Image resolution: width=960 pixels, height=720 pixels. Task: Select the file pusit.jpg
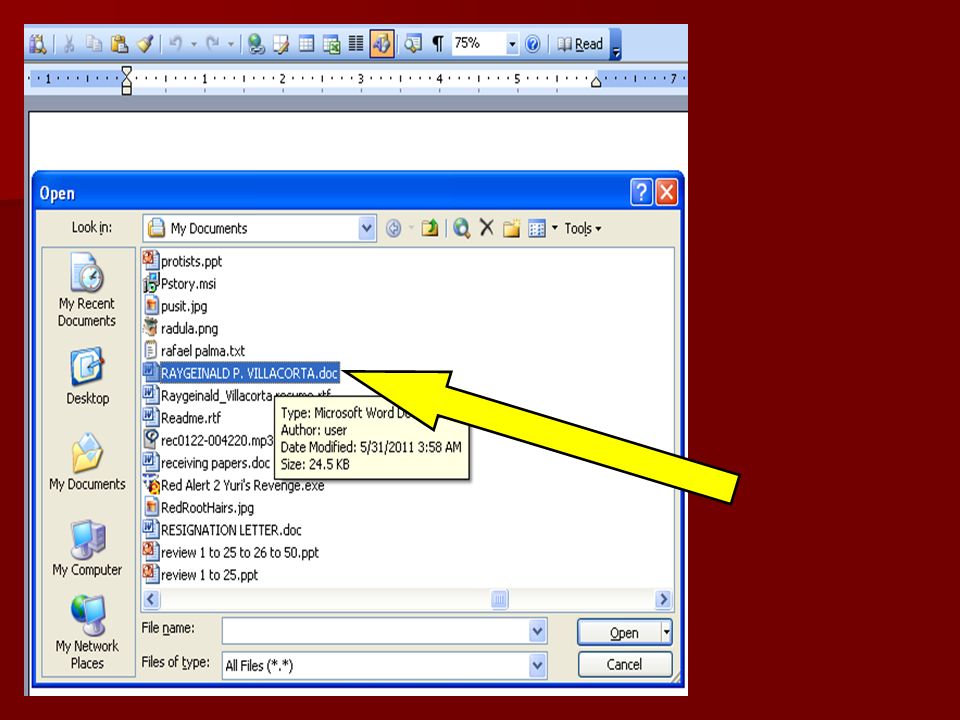pos(175,306)
